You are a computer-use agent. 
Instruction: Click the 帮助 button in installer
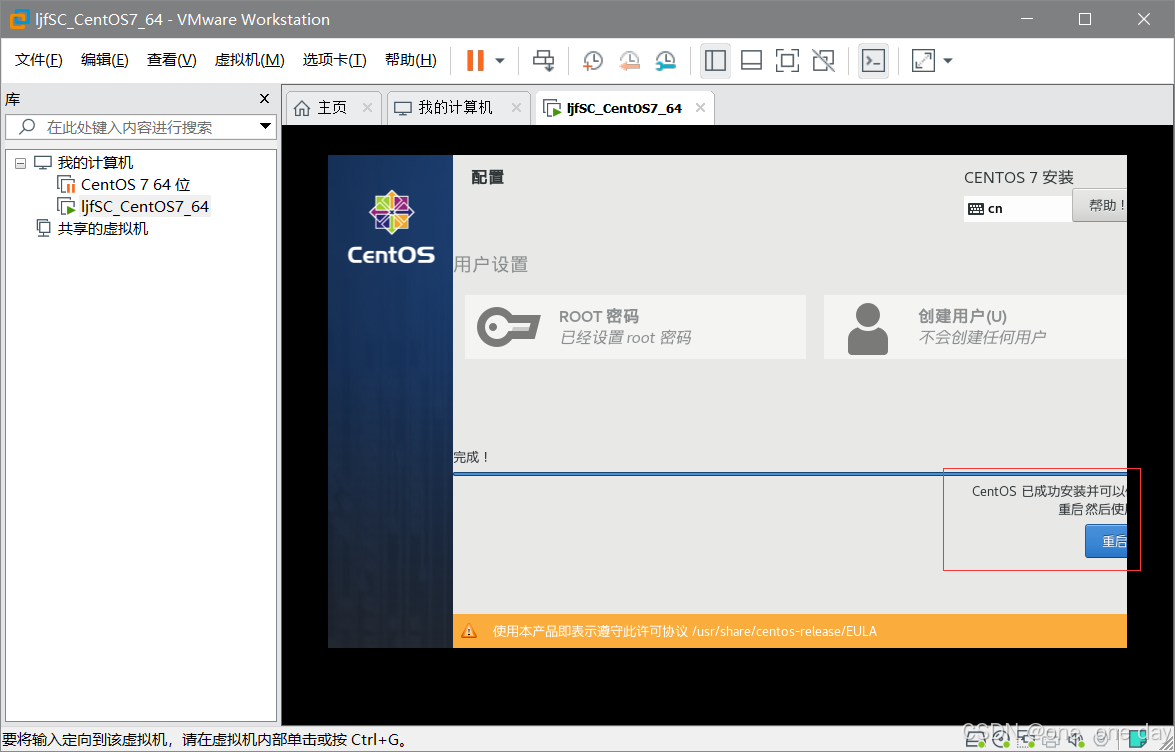point(1100,205)
